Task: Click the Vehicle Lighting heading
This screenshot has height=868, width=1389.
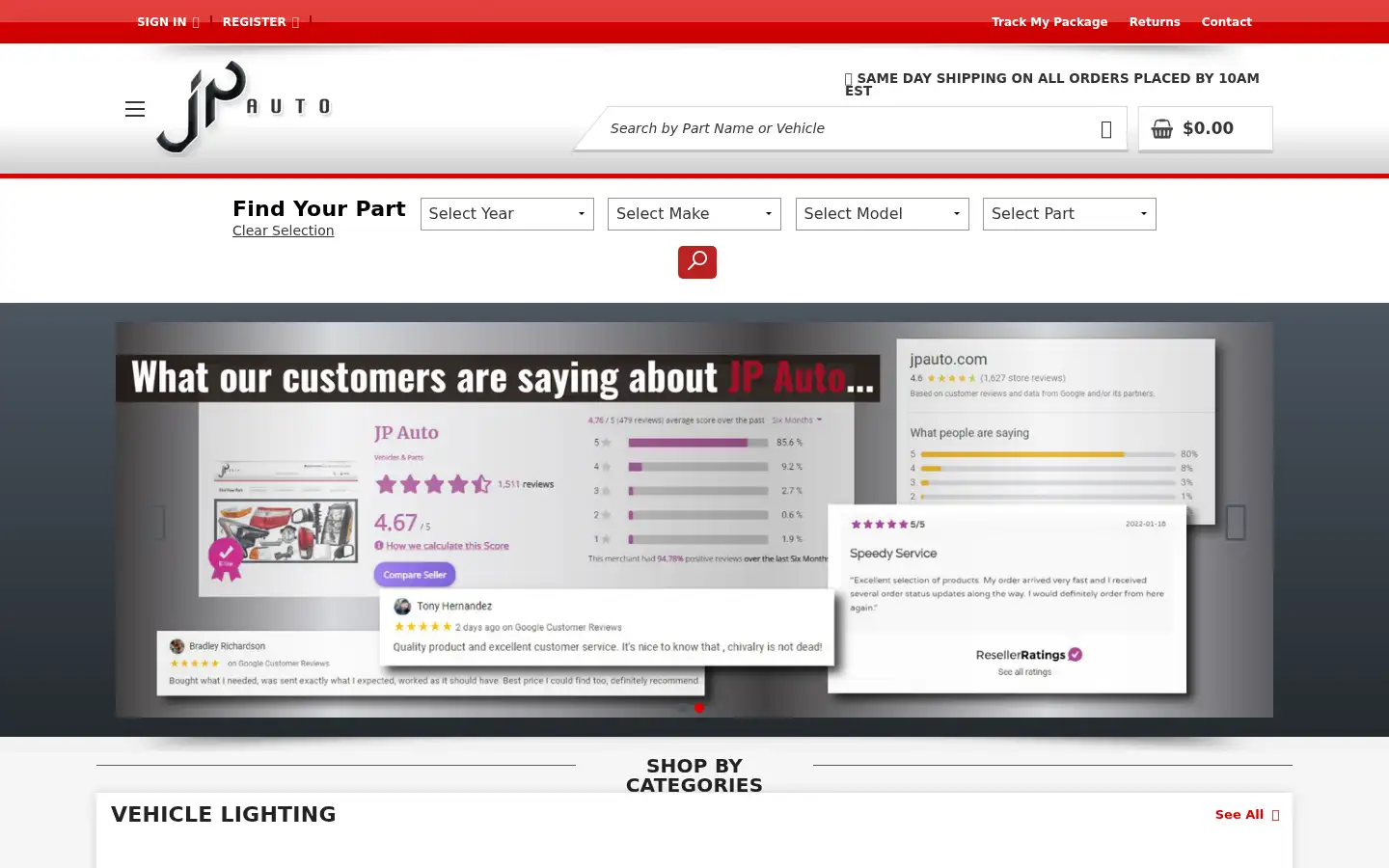Action: [224, 814]
